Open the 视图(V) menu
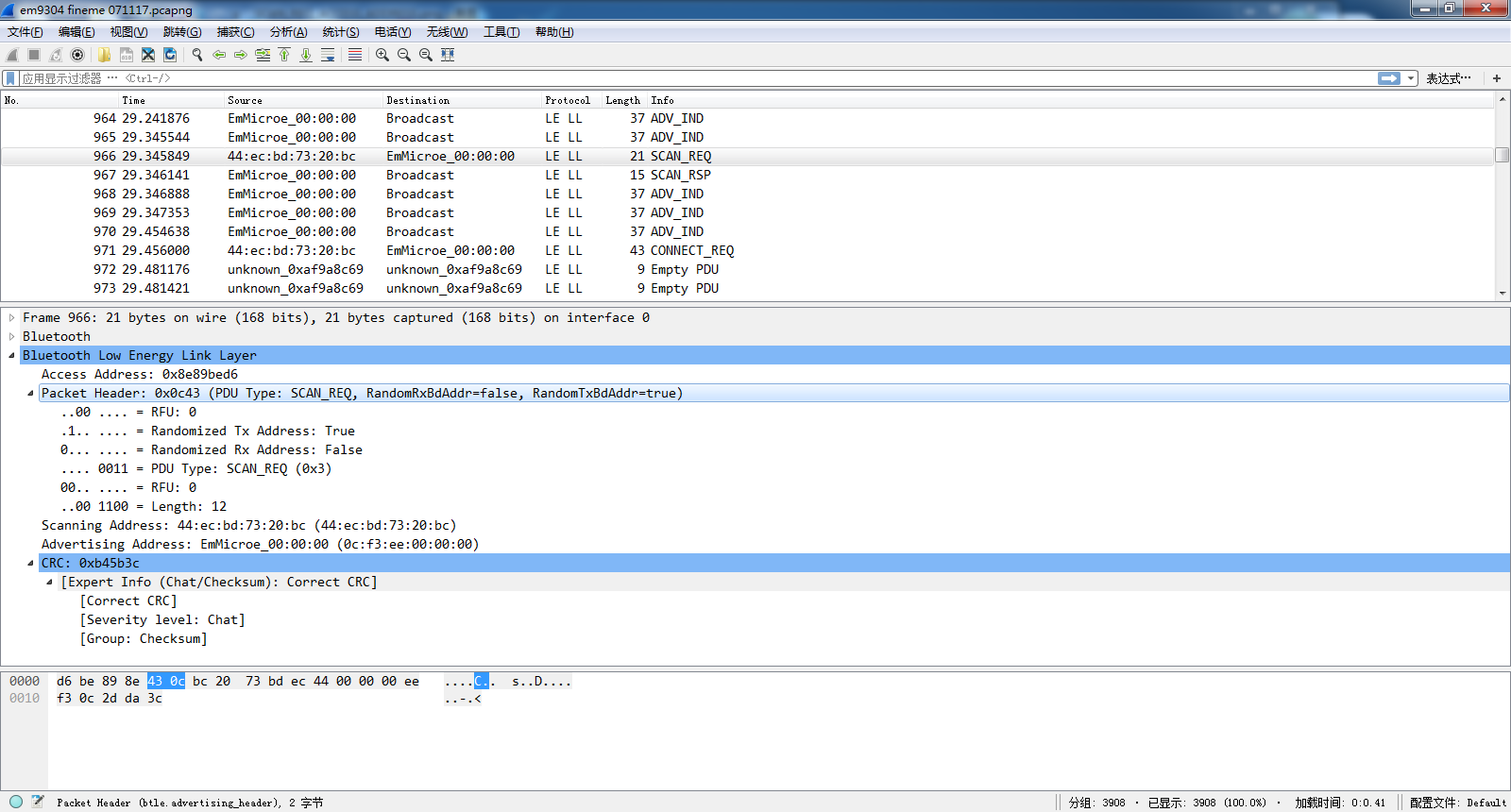 pos(128,32)
